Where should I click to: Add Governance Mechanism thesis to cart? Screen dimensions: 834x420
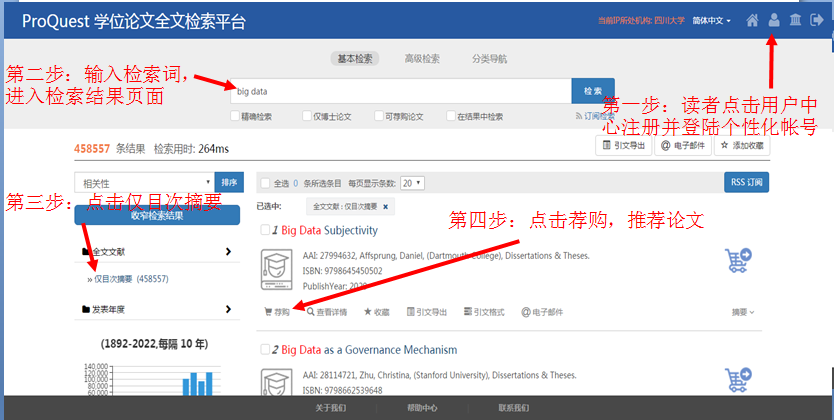pyautogui.click(x=738, y=380)
